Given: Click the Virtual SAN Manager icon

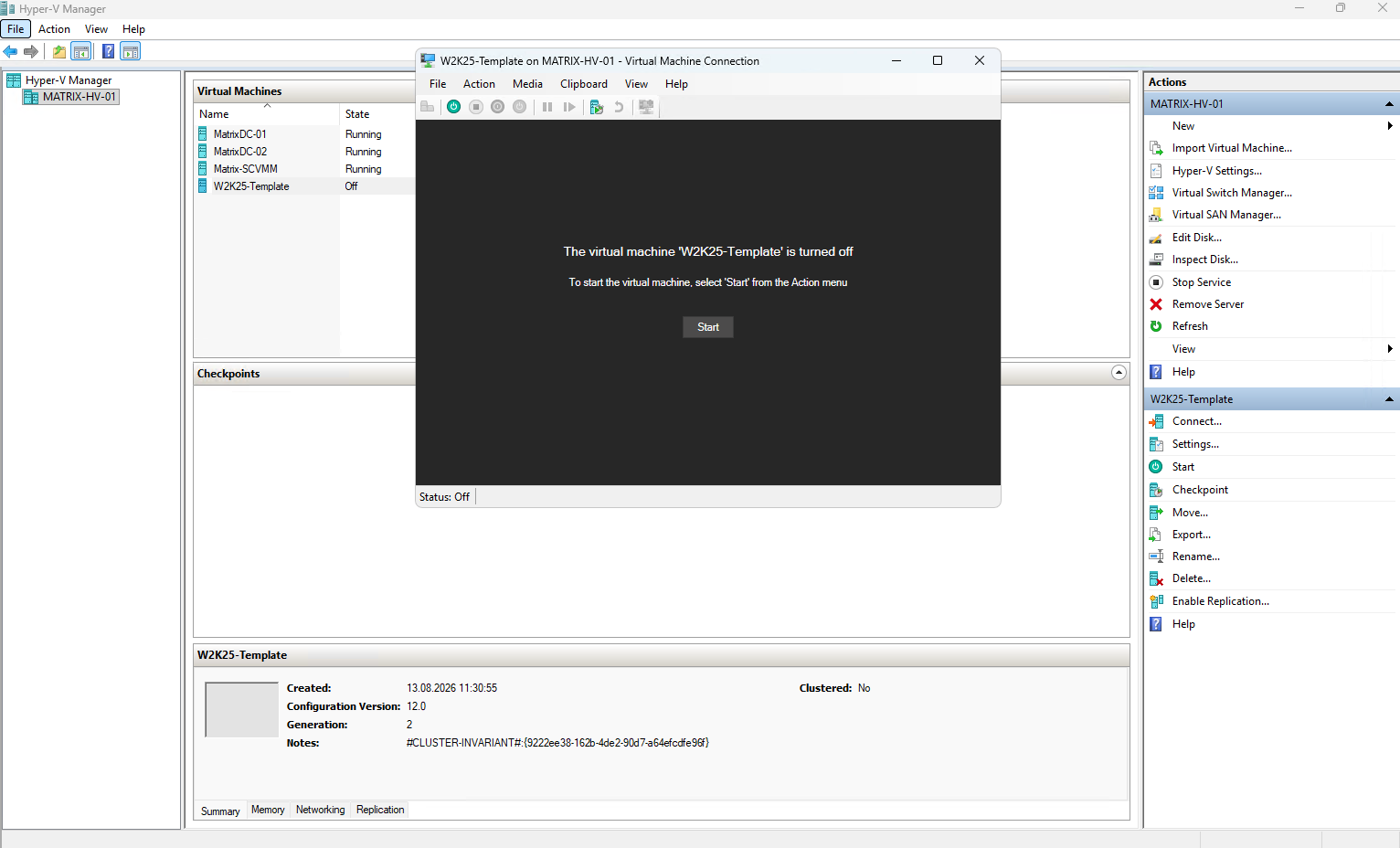Looking at the screenshot, I should coord(1156,215).
